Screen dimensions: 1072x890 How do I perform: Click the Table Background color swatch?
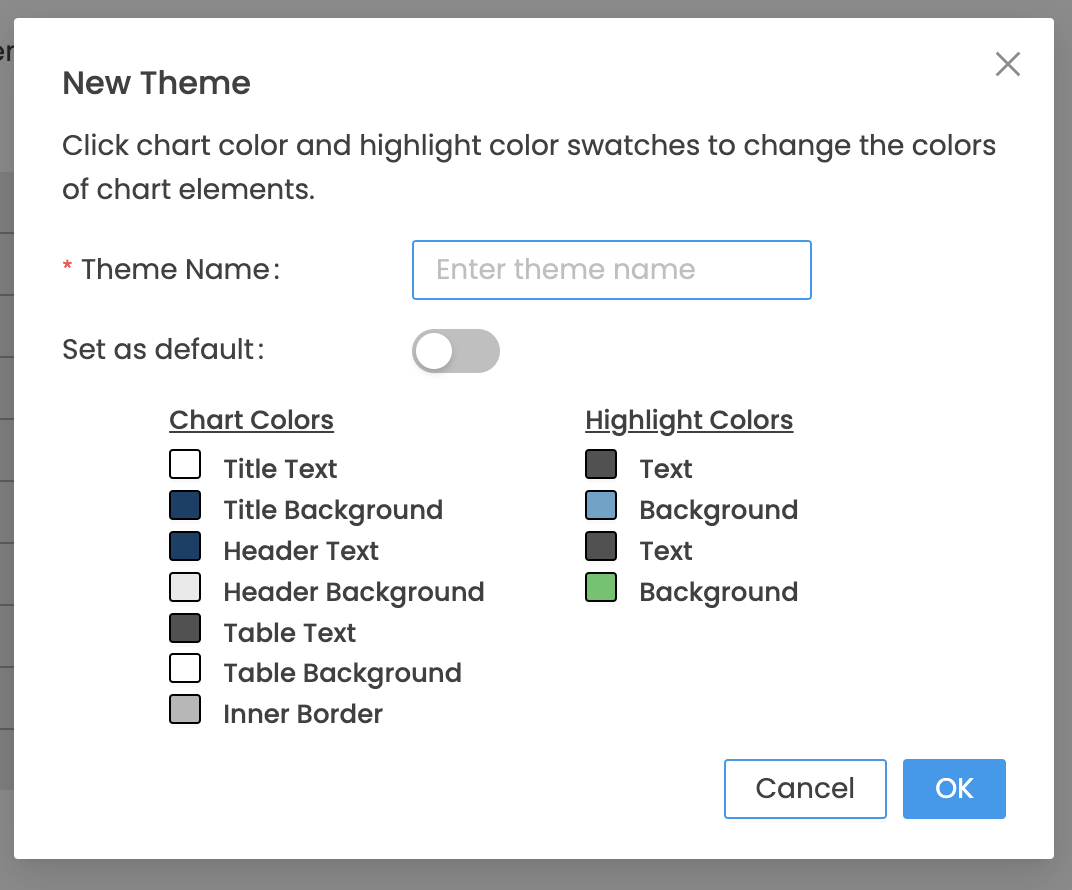click(x=185, y=669)
